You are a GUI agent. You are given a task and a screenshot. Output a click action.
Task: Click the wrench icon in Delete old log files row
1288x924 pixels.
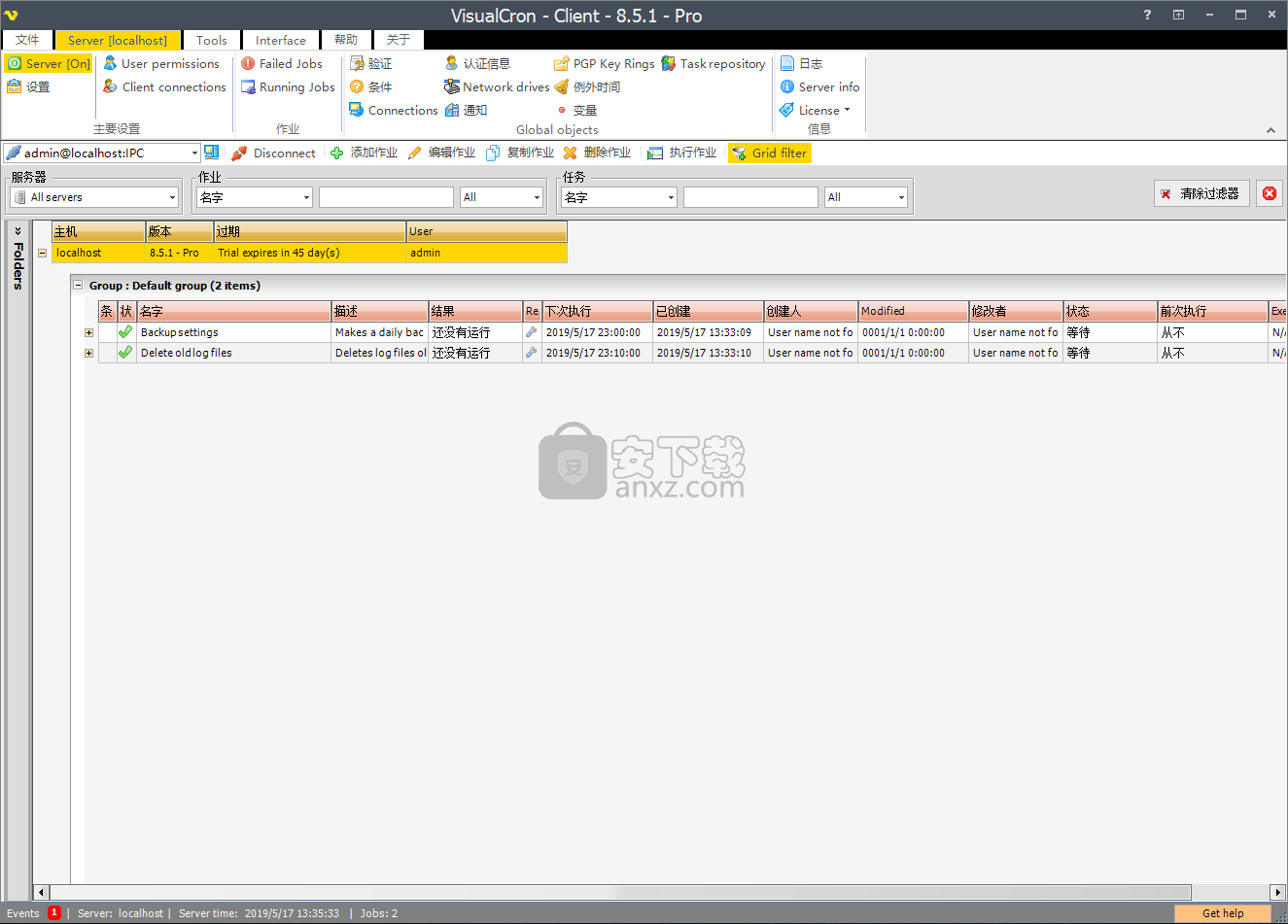(532, 353)
